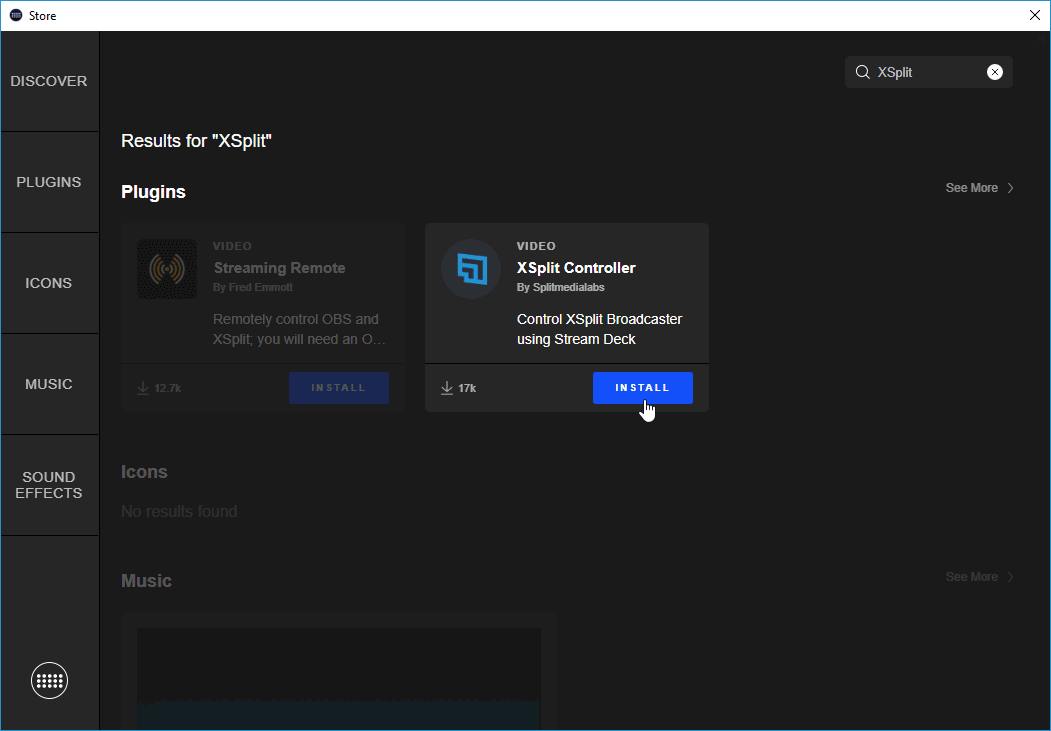This screenshot has height=731, width=1051.
Task: Click 'By Splitmedialabs' author text
Action: click(x=560, y=287)
